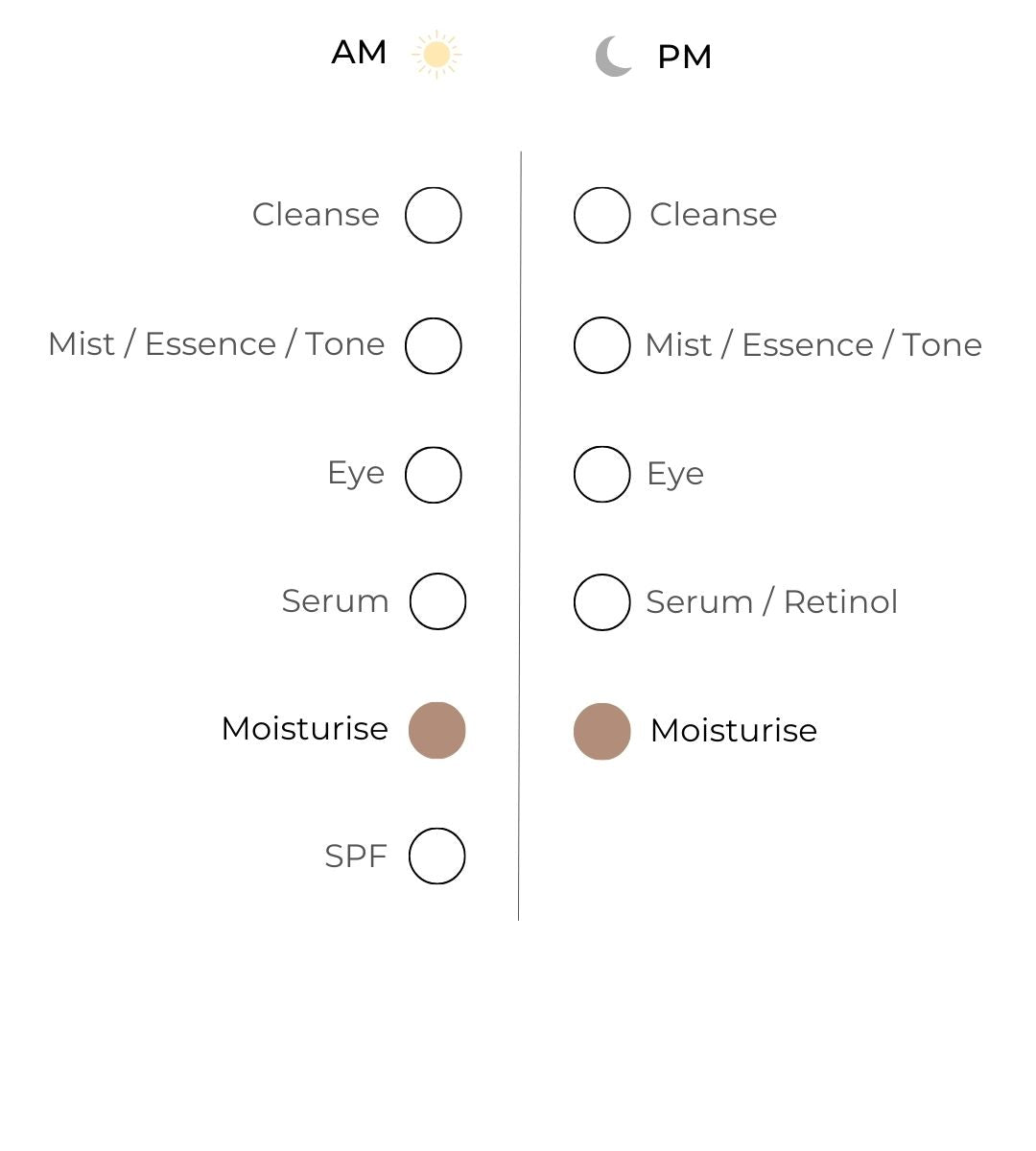Click the crescent moon icon
Image resolution: width=1036 pixels, height=1151 pixels.
pyautogui.click(x=614, y=57)
